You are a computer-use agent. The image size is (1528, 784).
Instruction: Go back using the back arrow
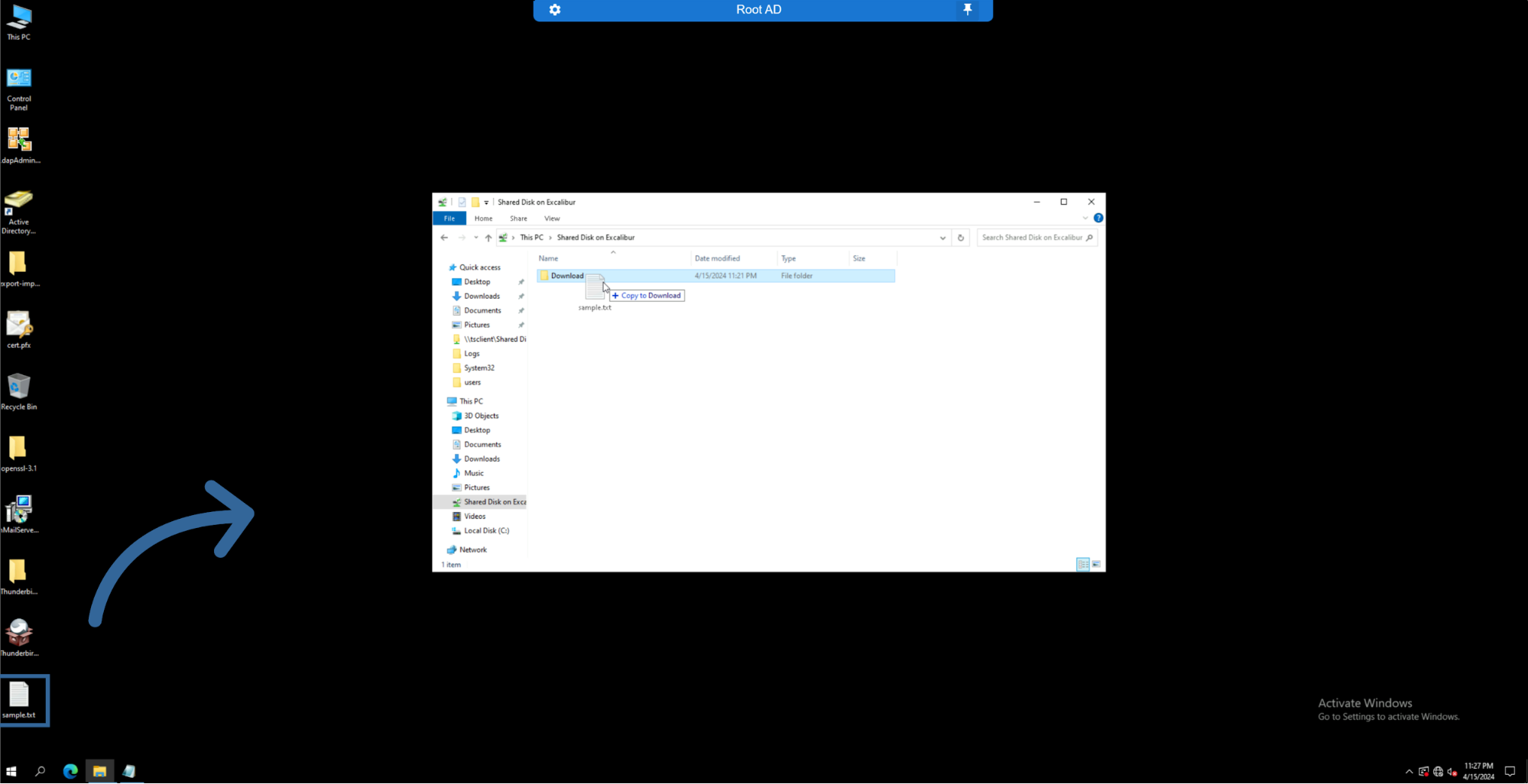pos(444,238)
